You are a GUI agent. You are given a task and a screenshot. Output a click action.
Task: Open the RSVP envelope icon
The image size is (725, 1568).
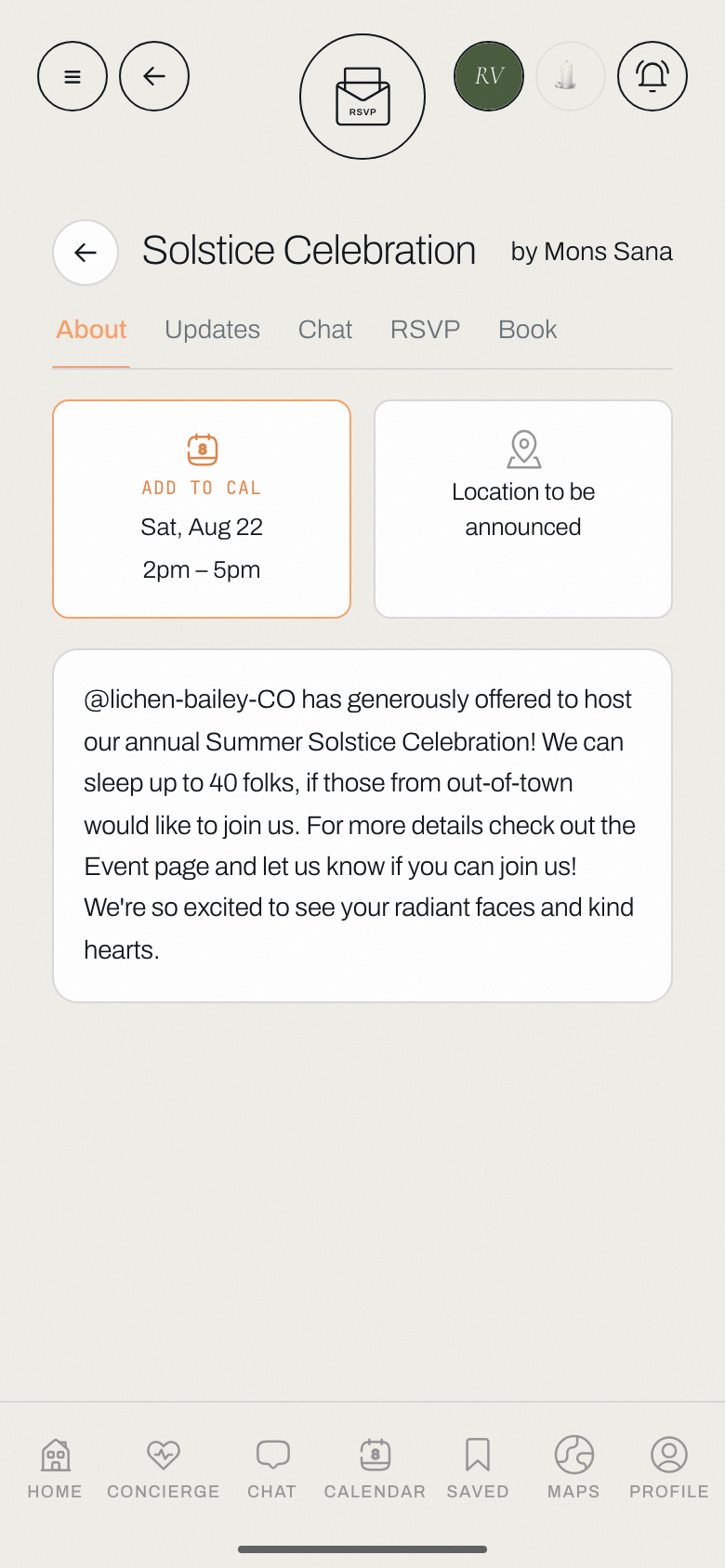point(362,97)
